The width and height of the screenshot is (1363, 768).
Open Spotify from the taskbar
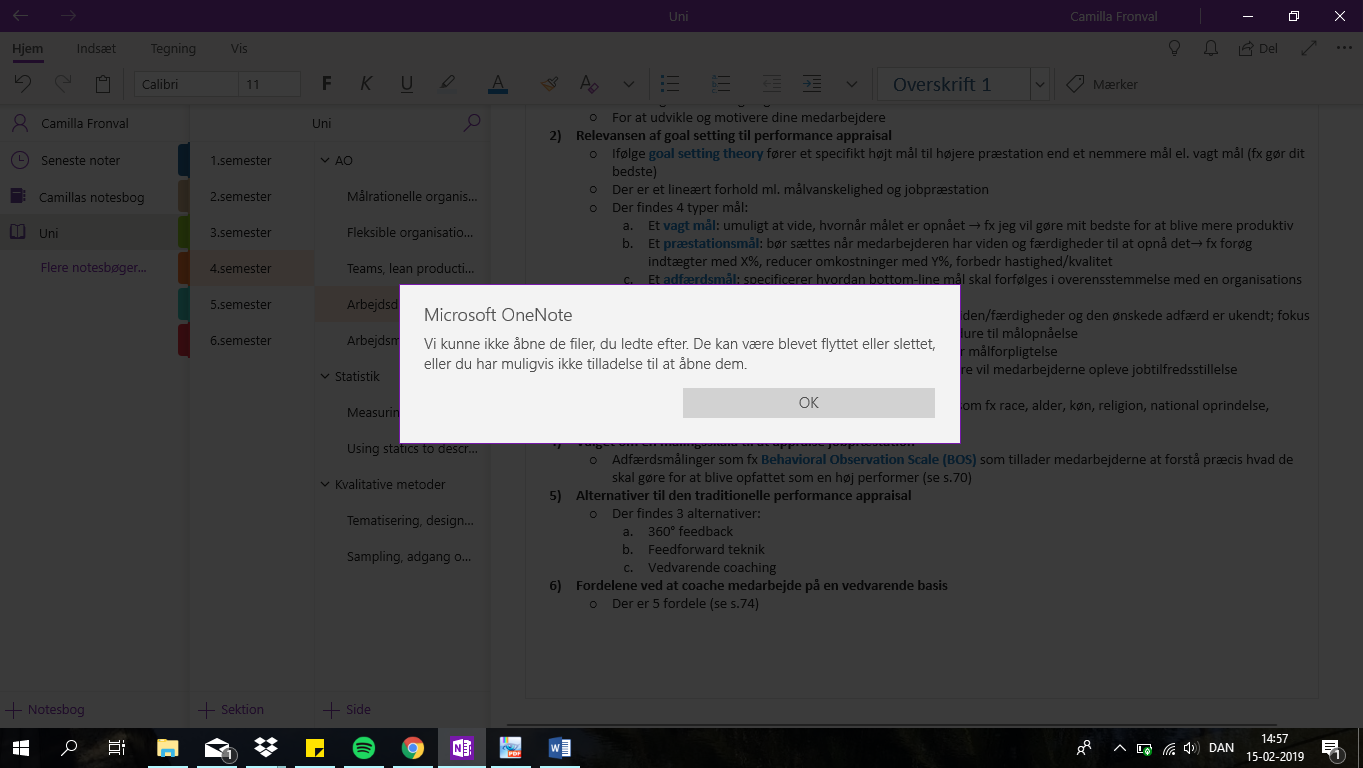363,747
